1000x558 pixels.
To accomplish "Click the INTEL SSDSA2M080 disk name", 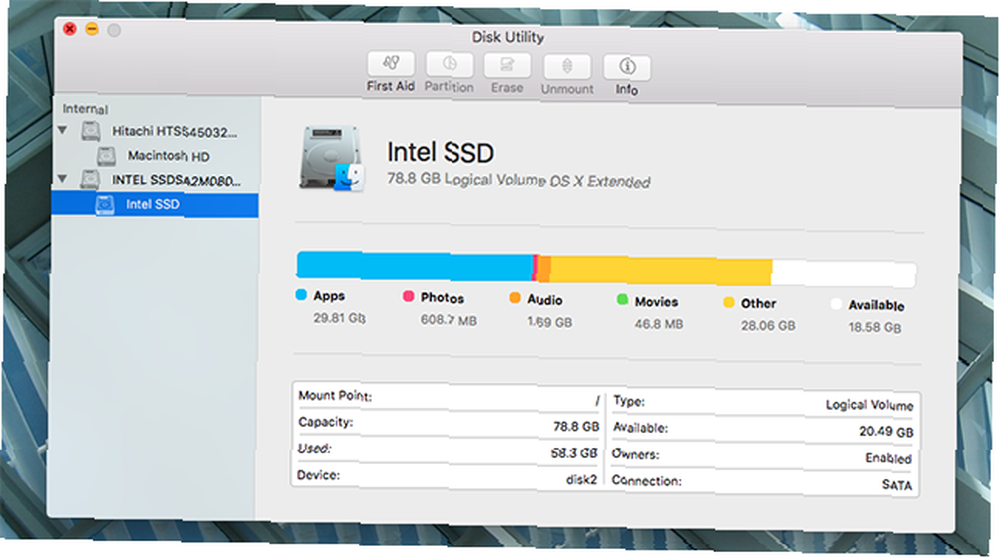I will (x=177, y=180).
